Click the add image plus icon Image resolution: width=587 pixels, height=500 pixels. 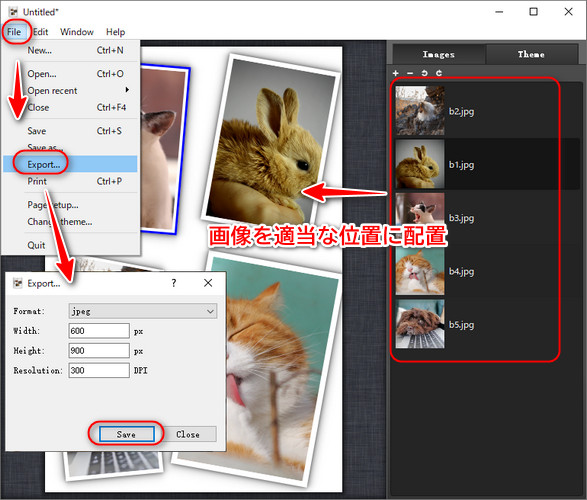[x=396, y=73]
